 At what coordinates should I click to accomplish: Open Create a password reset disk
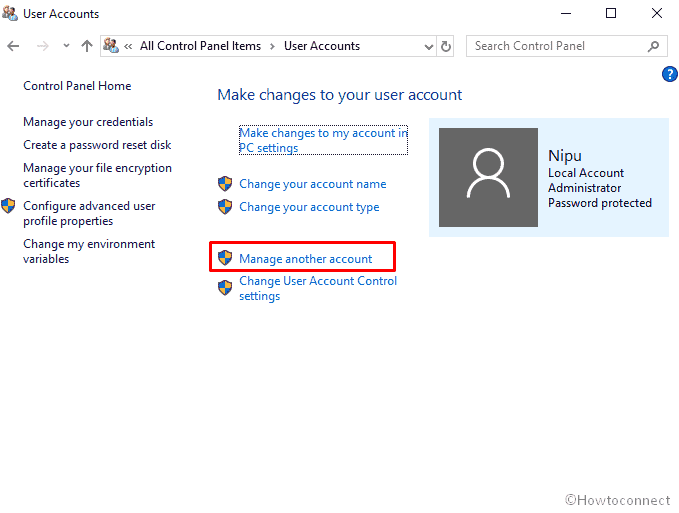coord(97,145)
